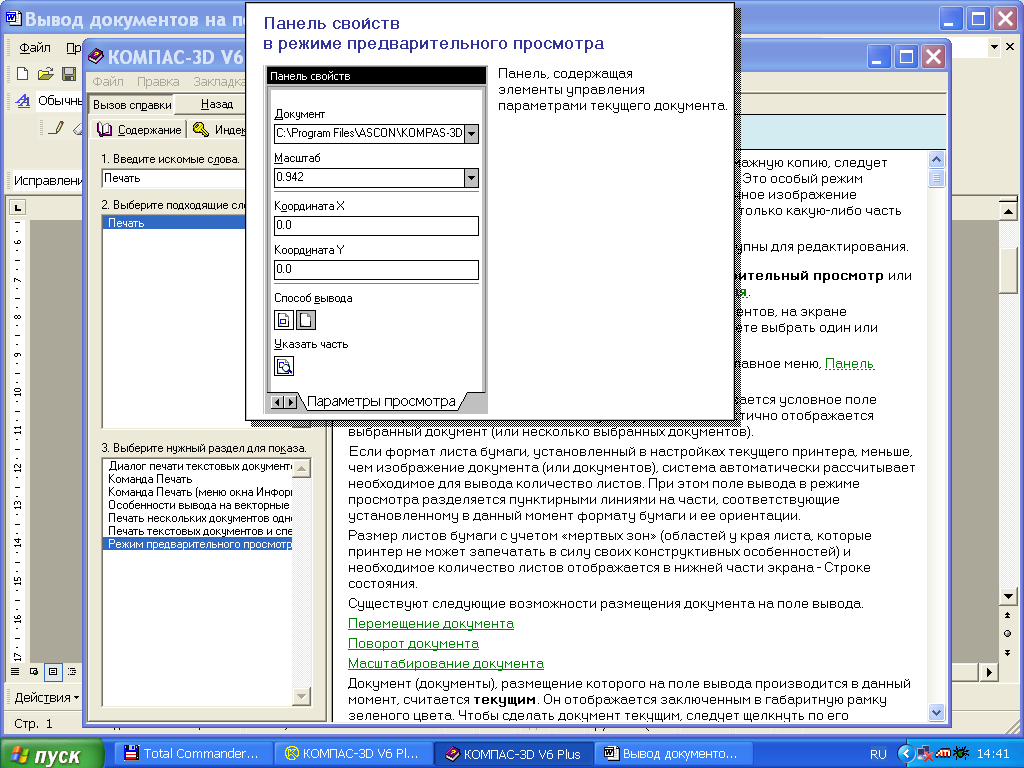Click Word's vertical scrollbar up arrow
This screenshot has width=1024, height=768.
pos(1008,211)
